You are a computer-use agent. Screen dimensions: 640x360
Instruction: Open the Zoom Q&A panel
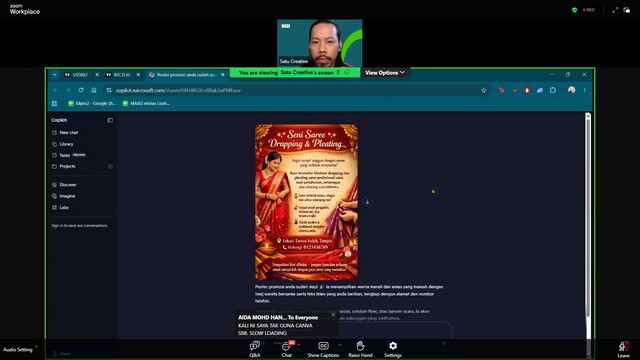[255, 349]
